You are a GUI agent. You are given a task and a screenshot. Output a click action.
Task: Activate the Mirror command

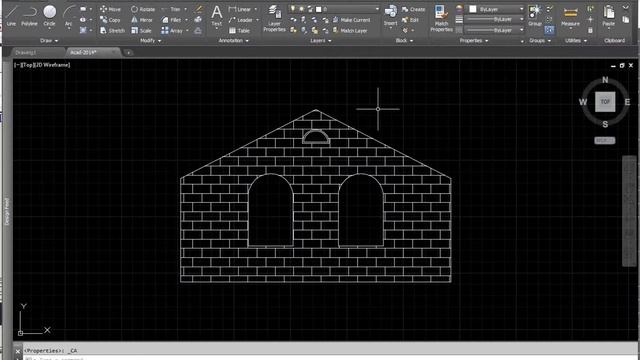142,20
